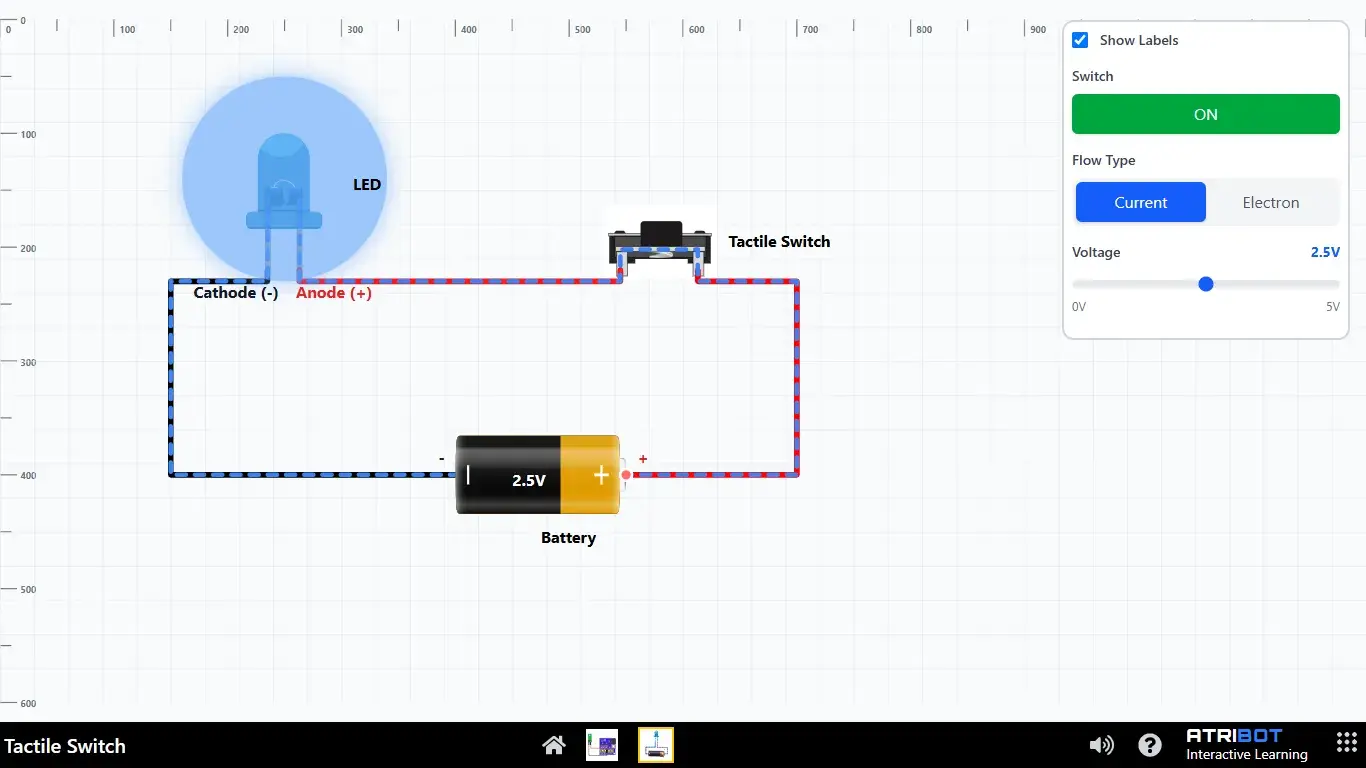Click the glowing blue LED
This screenshot has height=768, width=1366.
[284, 180]
